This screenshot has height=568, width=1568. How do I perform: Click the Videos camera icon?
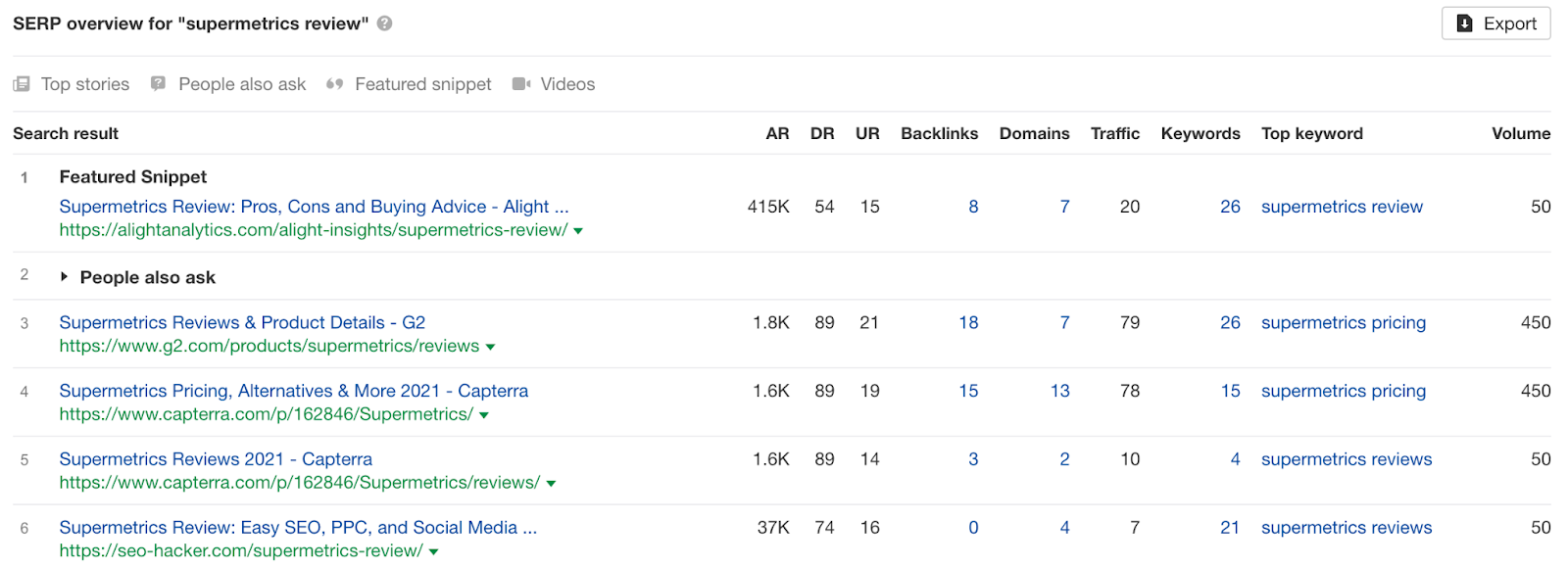[x=521, y=84]
